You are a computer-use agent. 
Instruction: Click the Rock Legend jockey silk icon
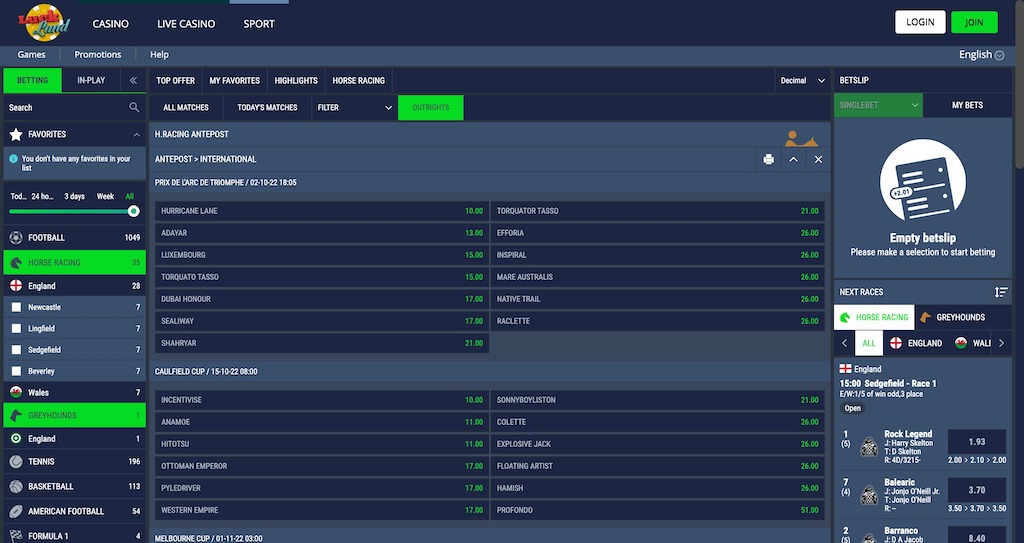tap(869, 447)
